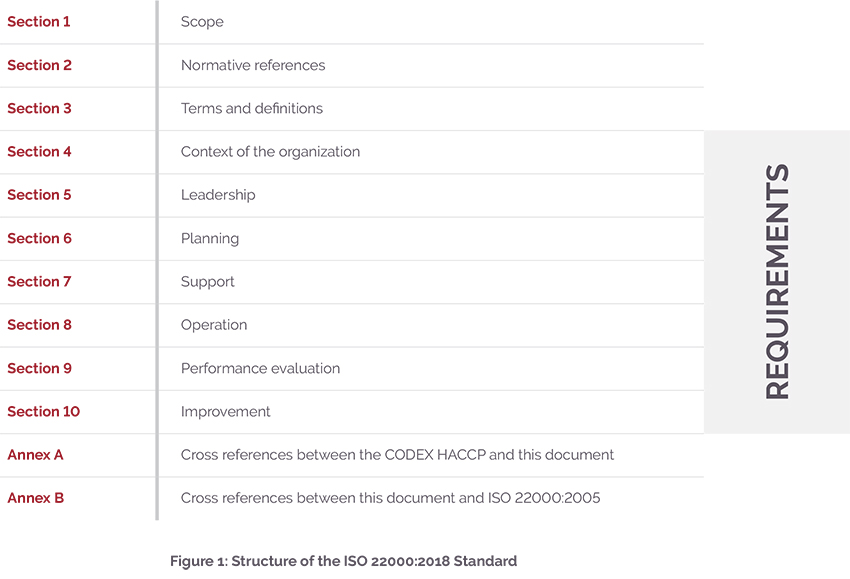Click the Section 2 heading
This screenshot has height=579, width=850.
click(39, 65)
